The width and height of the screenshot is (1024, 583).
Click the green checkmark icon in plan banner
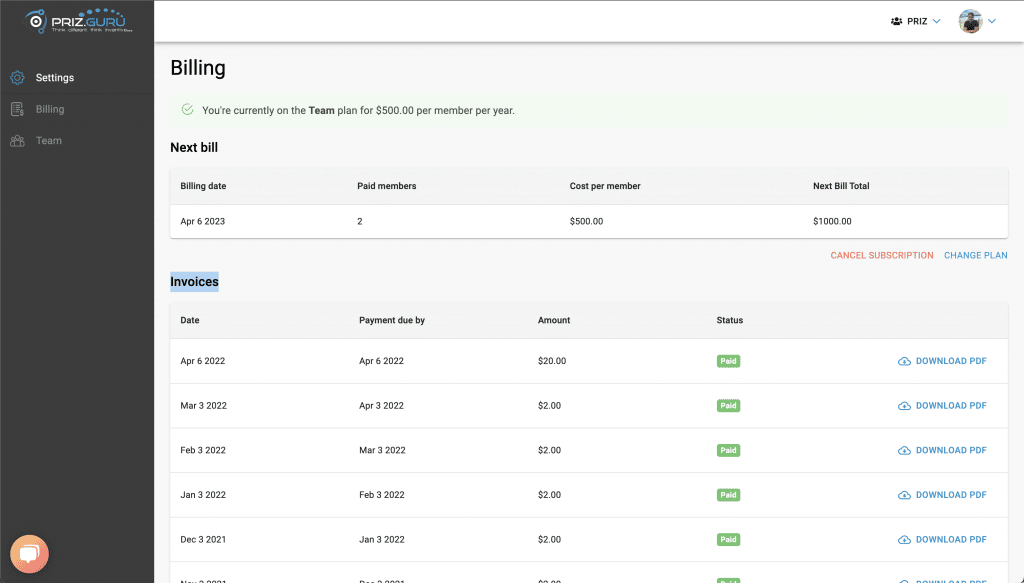coord(187,110)
